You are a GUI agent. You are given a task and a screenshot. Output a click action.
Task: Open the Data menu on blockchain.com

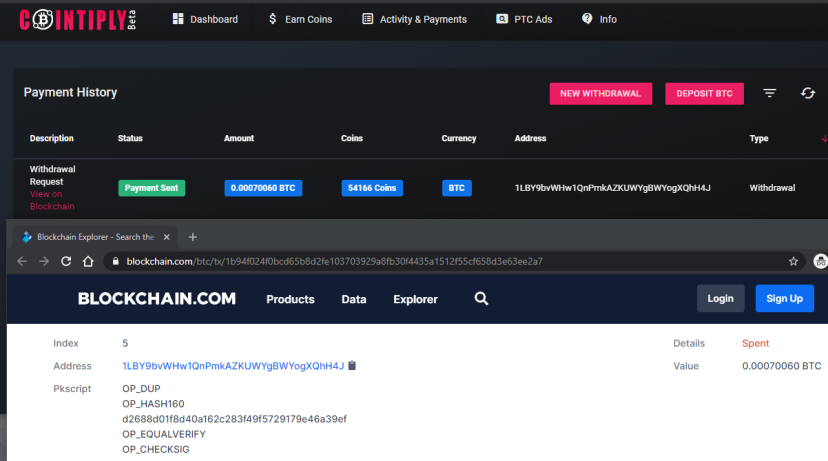[x=354, y=299]
